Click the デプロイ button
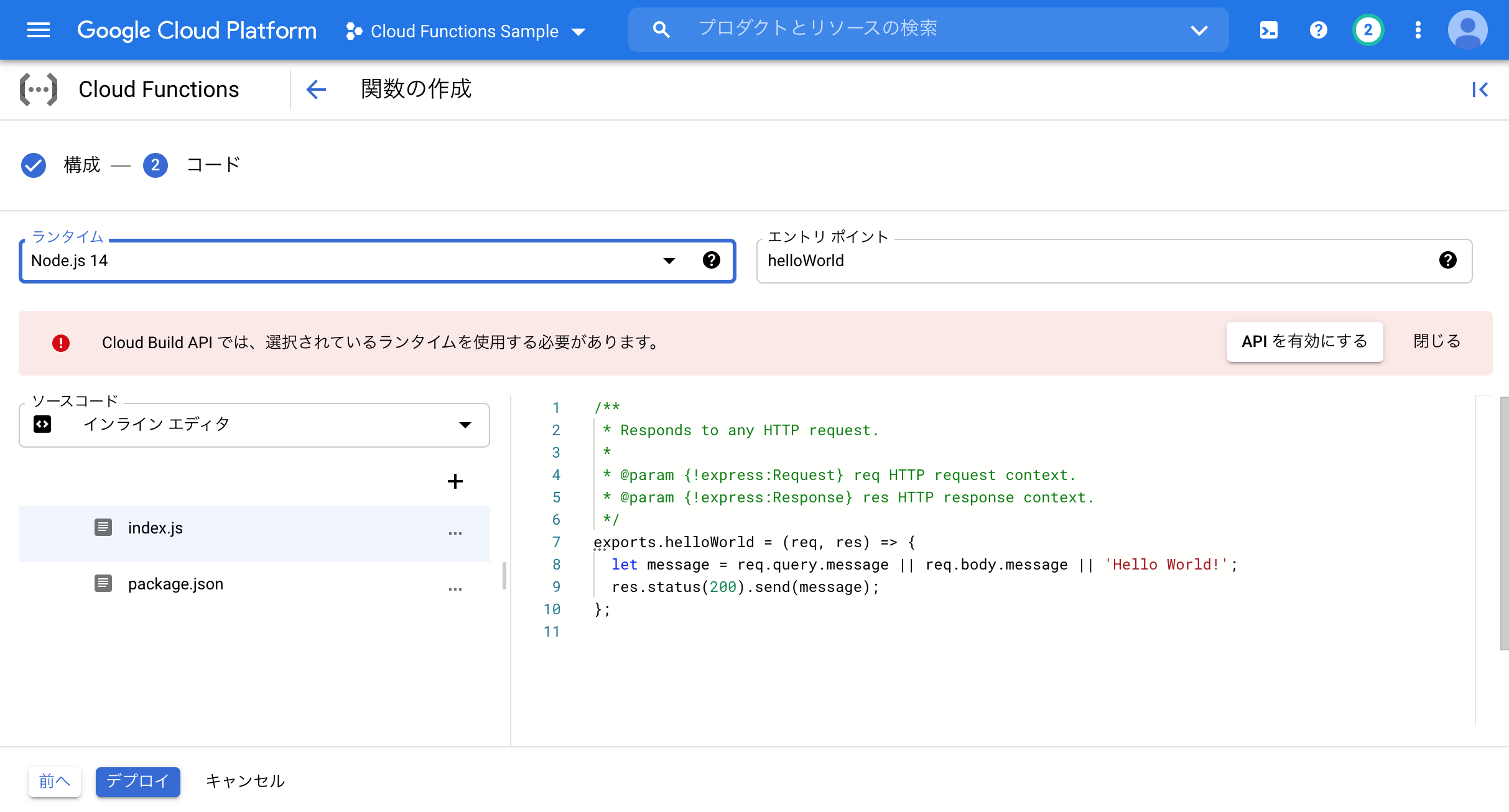 (137, 781)
